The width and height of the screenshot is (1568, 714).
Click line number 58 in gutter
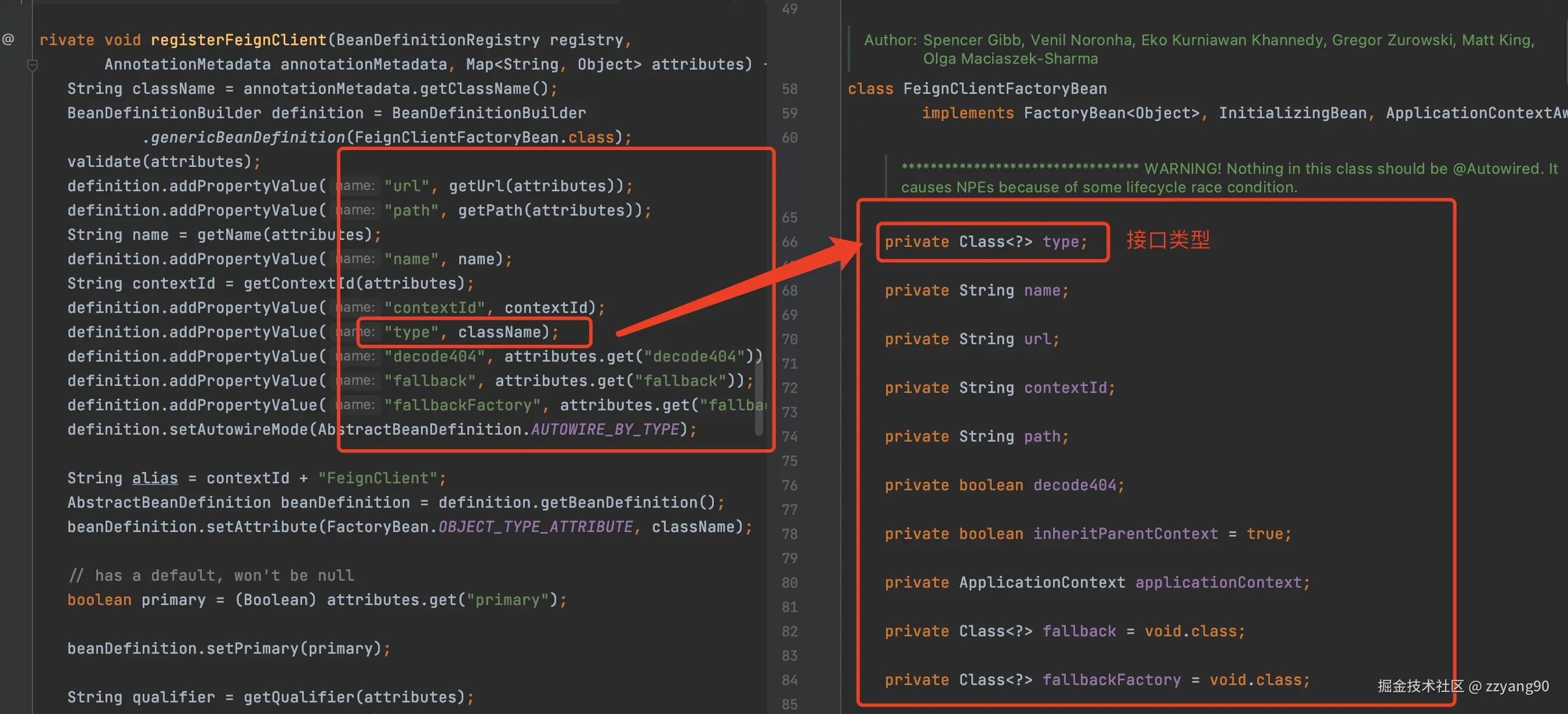pyautogui.click(x=789, y=89)
